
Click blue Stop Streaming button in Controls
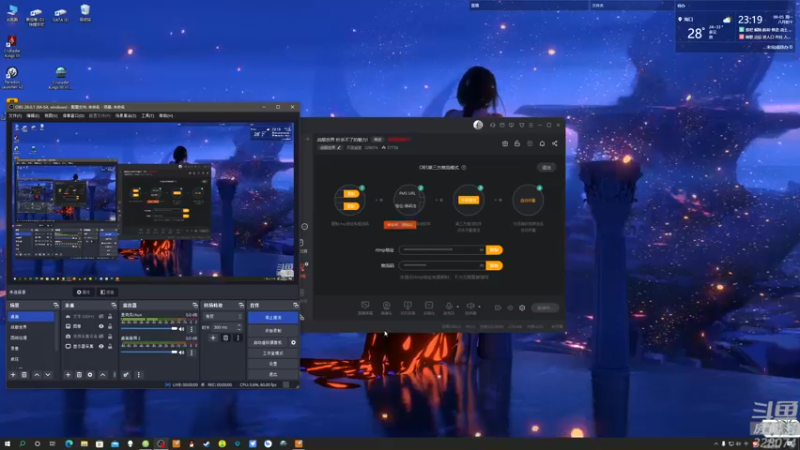tap(273, 317)
